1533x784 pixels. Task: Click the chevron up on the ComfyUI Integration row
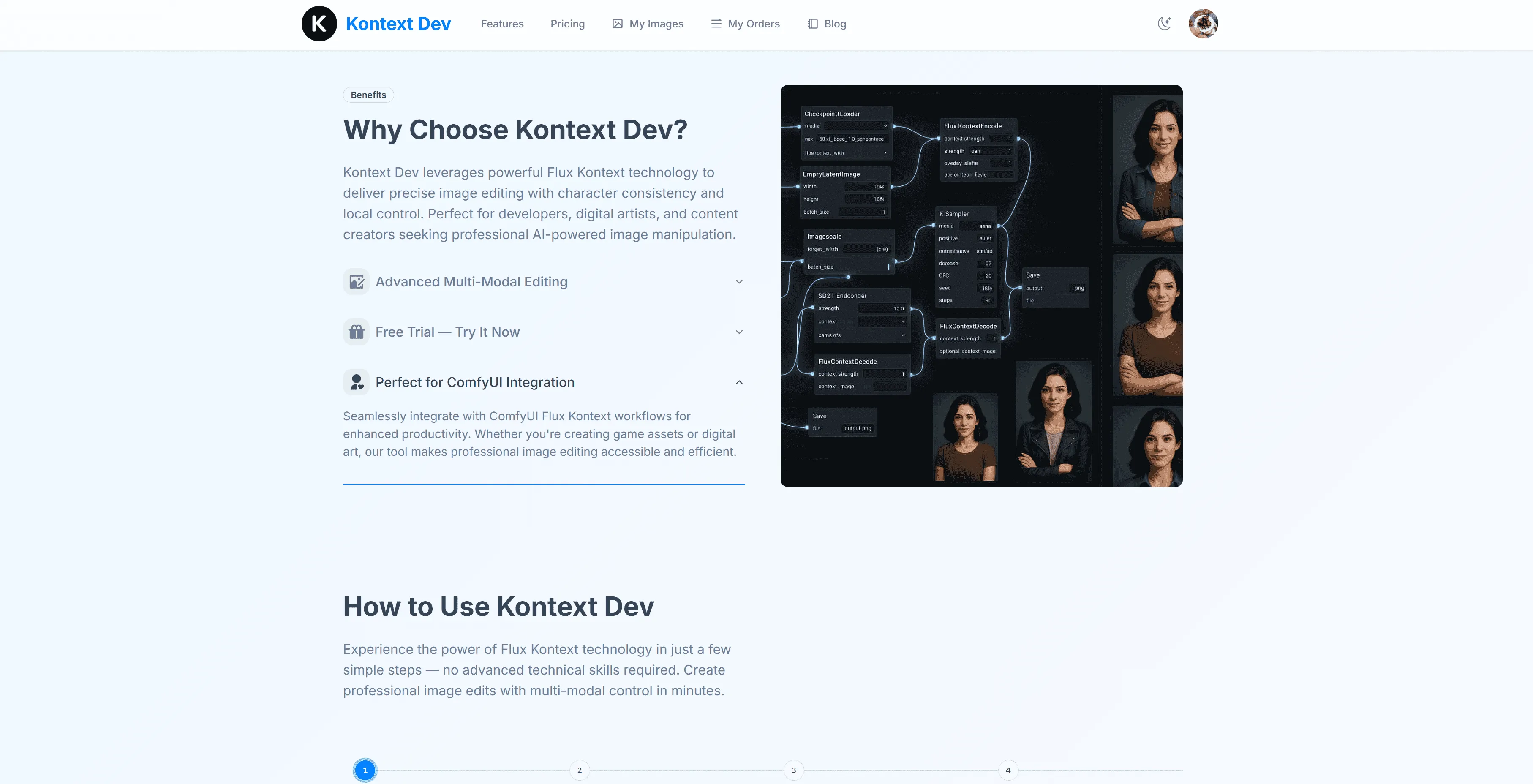click(739, 382)
